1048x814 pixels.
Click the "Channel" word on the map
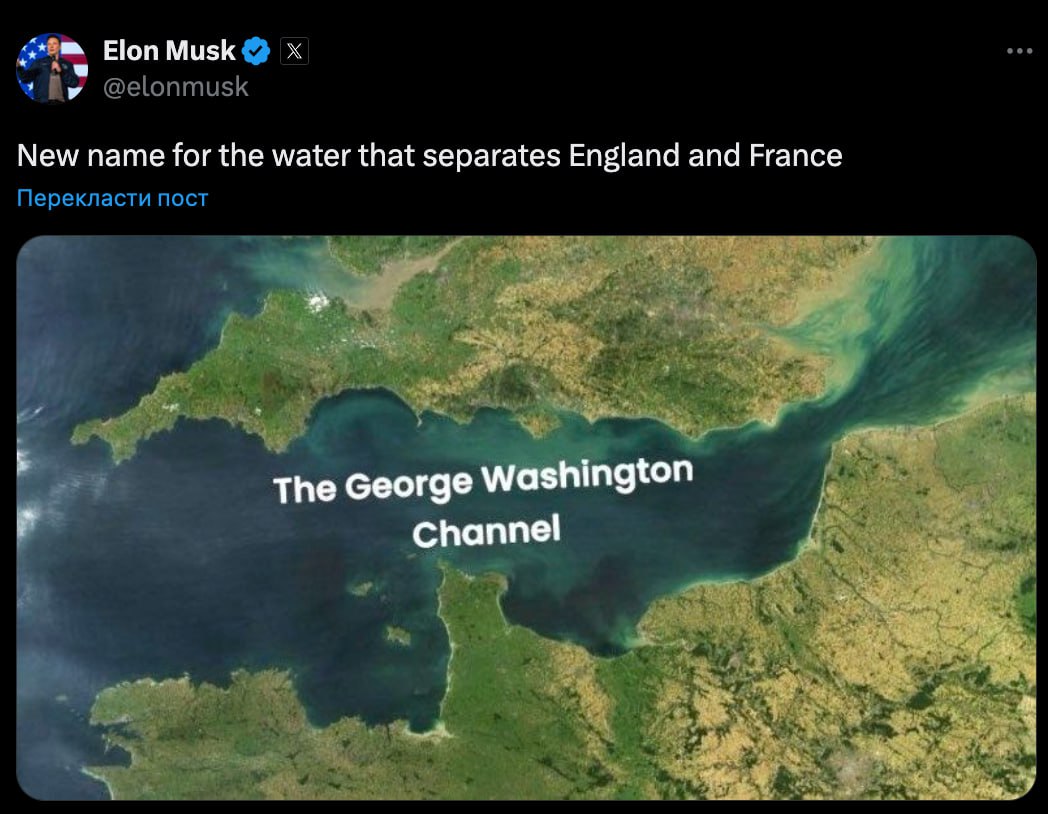point(486,531)
